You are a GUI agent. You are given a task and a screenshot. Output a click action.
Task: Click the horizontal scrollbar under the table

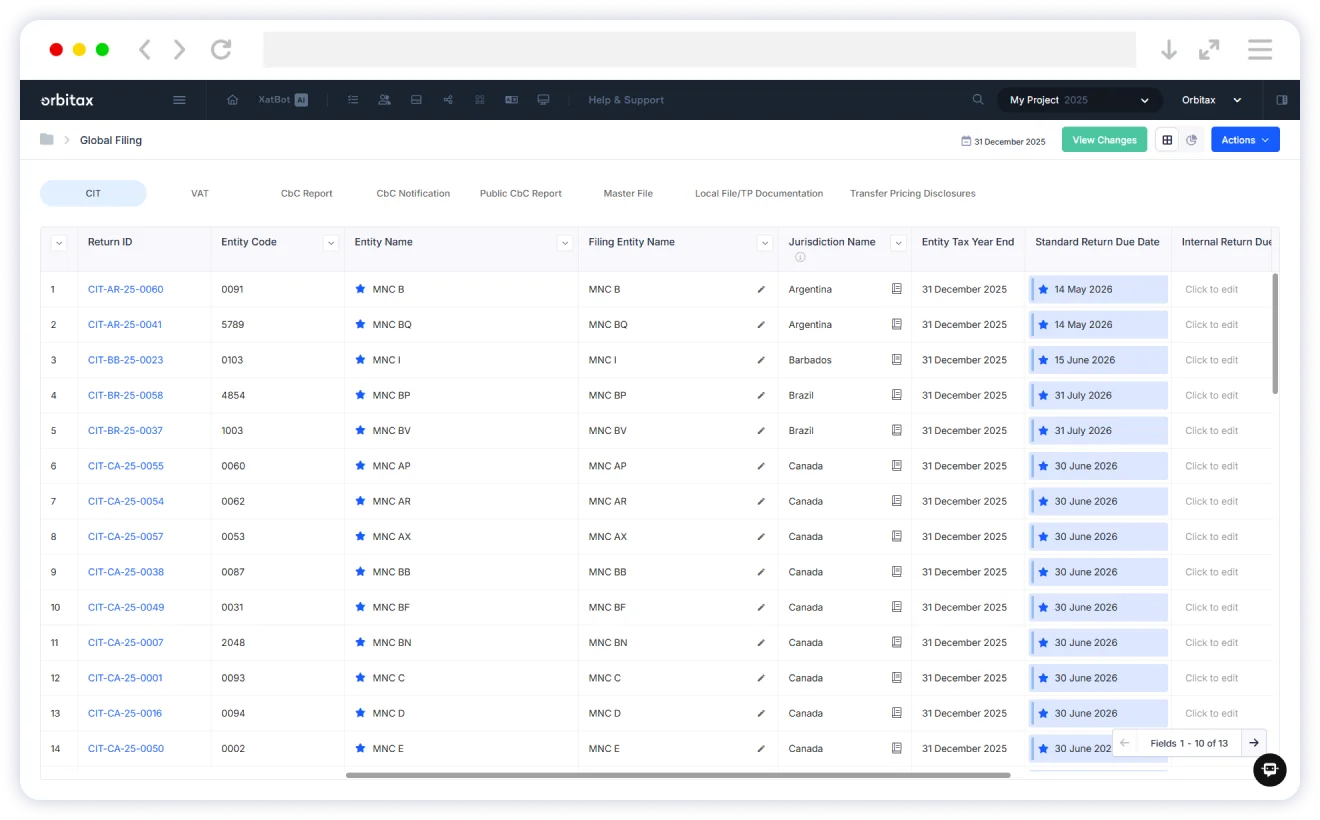point(678,774)
